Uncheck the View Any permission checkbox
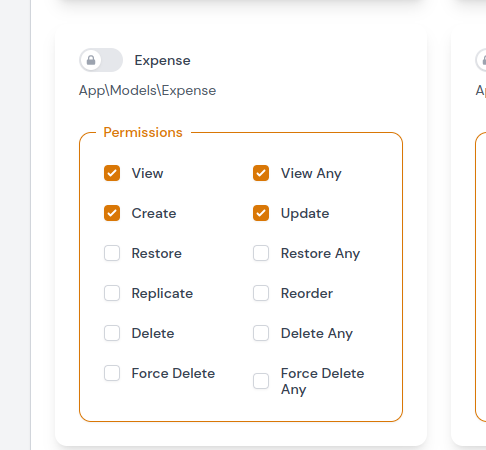 pos(261,173)
